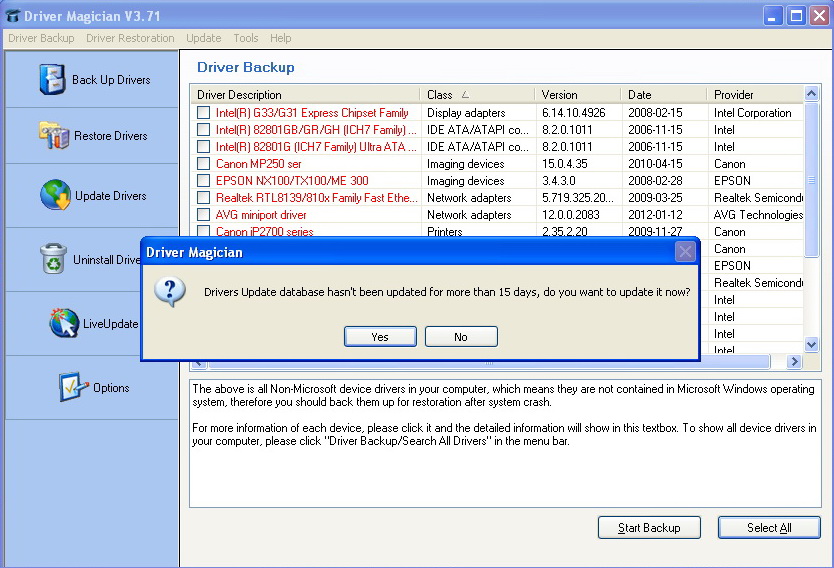Click the Restore Drivers label
This screenshot has height=568, width=834.
point(111,136)
